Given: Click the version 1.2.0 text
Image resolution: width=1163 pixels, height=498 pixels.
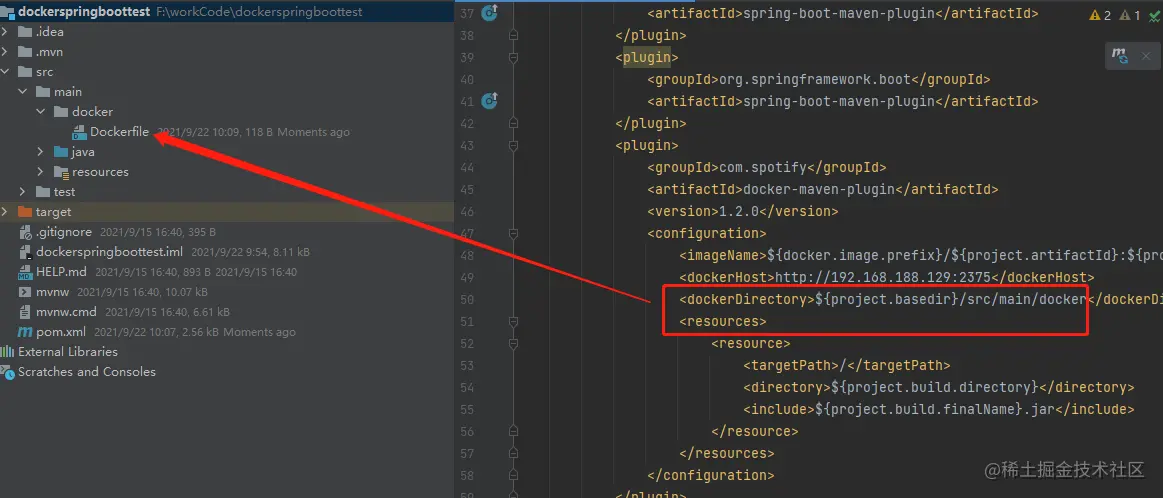Looking at the screenshot, I should pyautogui.click(x=737, y=212).
